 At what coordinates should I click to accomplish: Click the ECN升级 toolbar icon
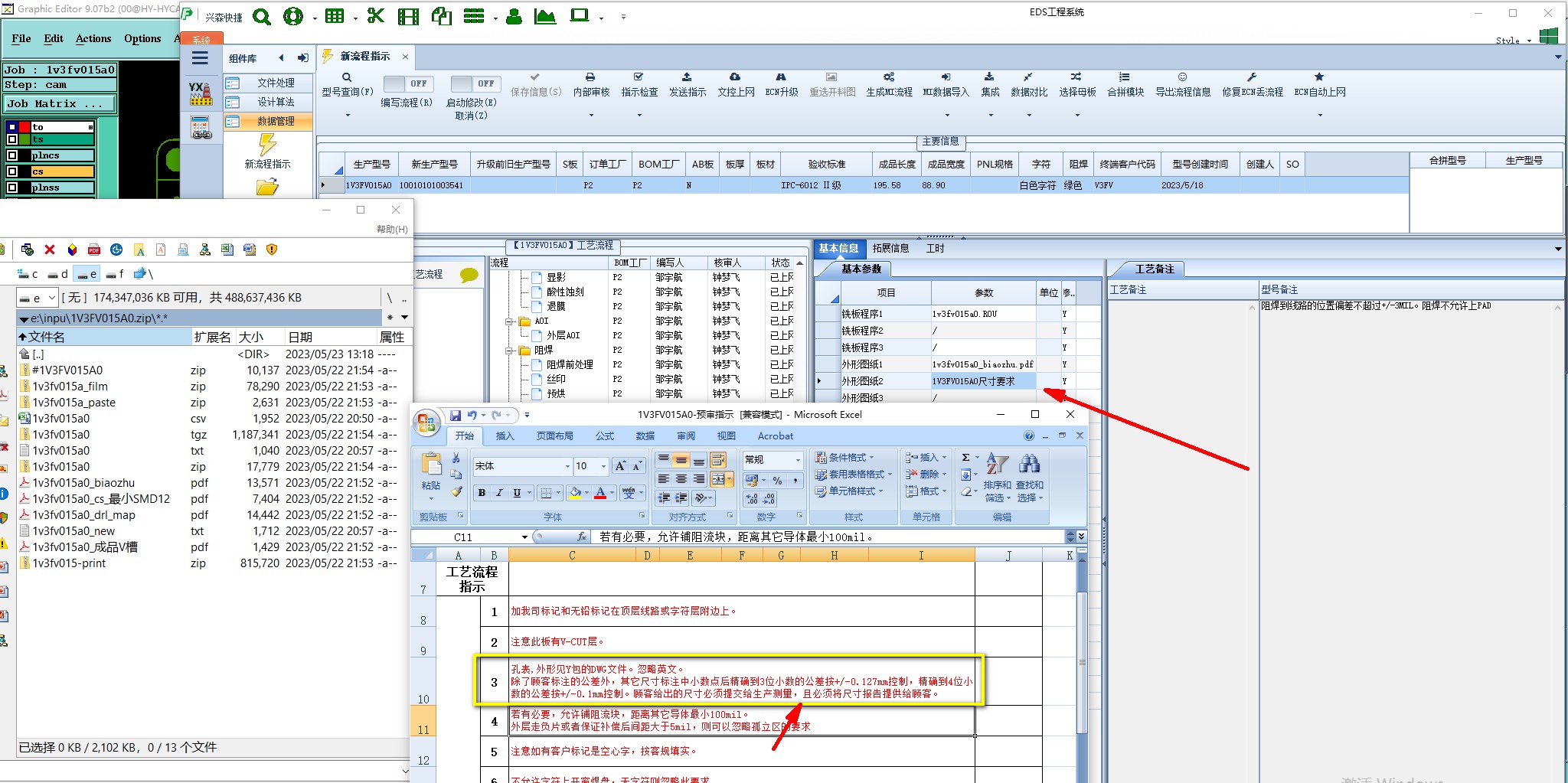[x=781, y=77]
